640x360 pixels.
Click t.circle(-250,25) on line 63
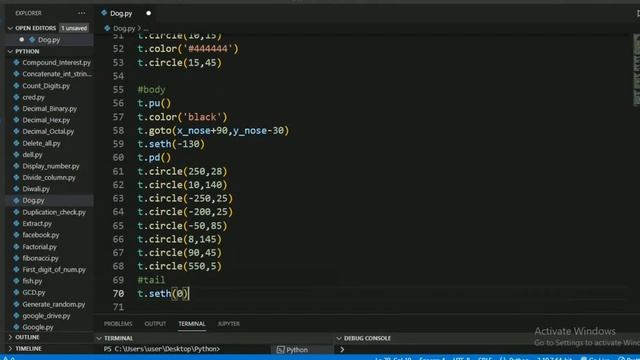coord(185,198)
